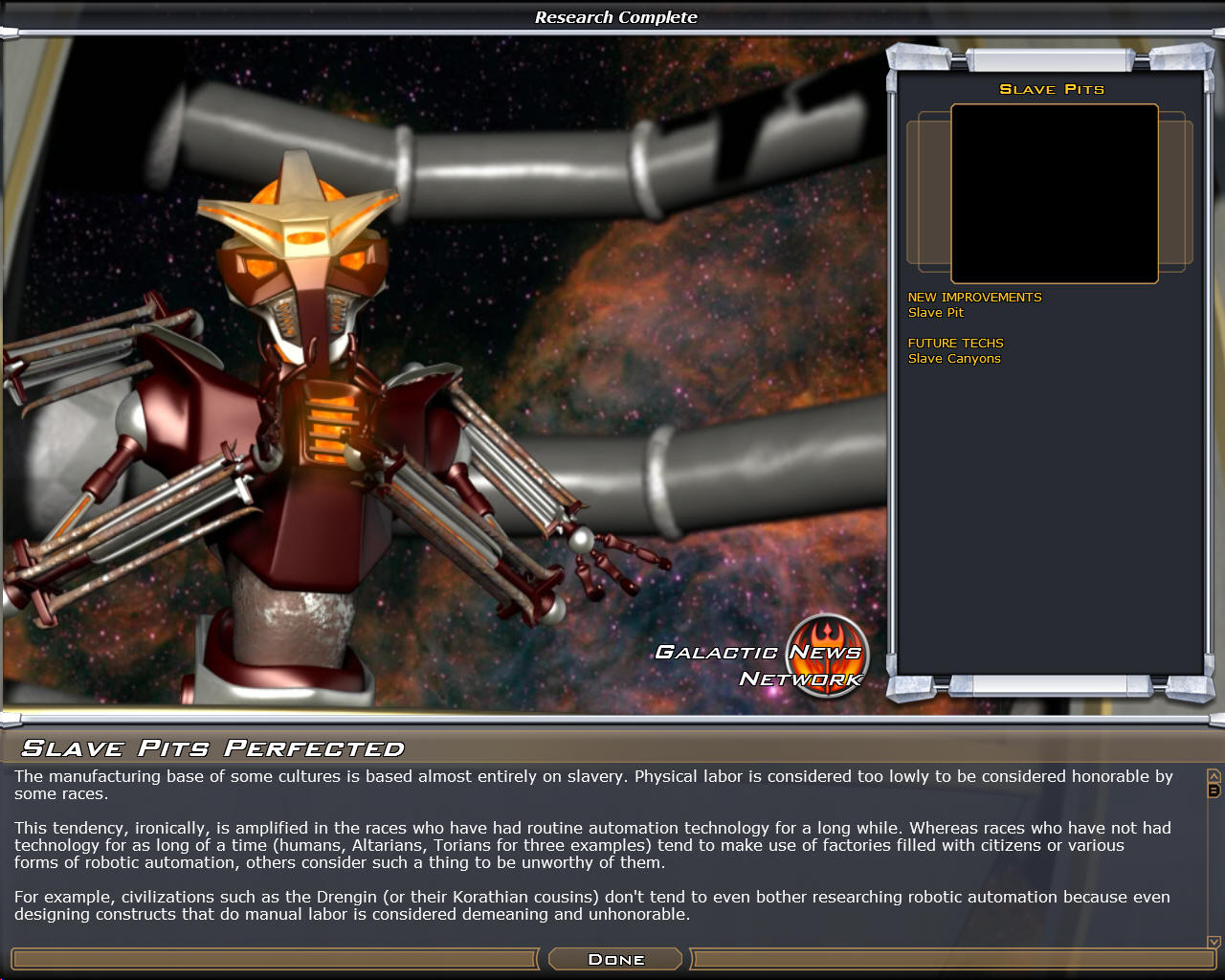The image size is (1225, 980).
Task: Click the NEW IMPROVEMENTS section label
Action: [x=974, y=298]
